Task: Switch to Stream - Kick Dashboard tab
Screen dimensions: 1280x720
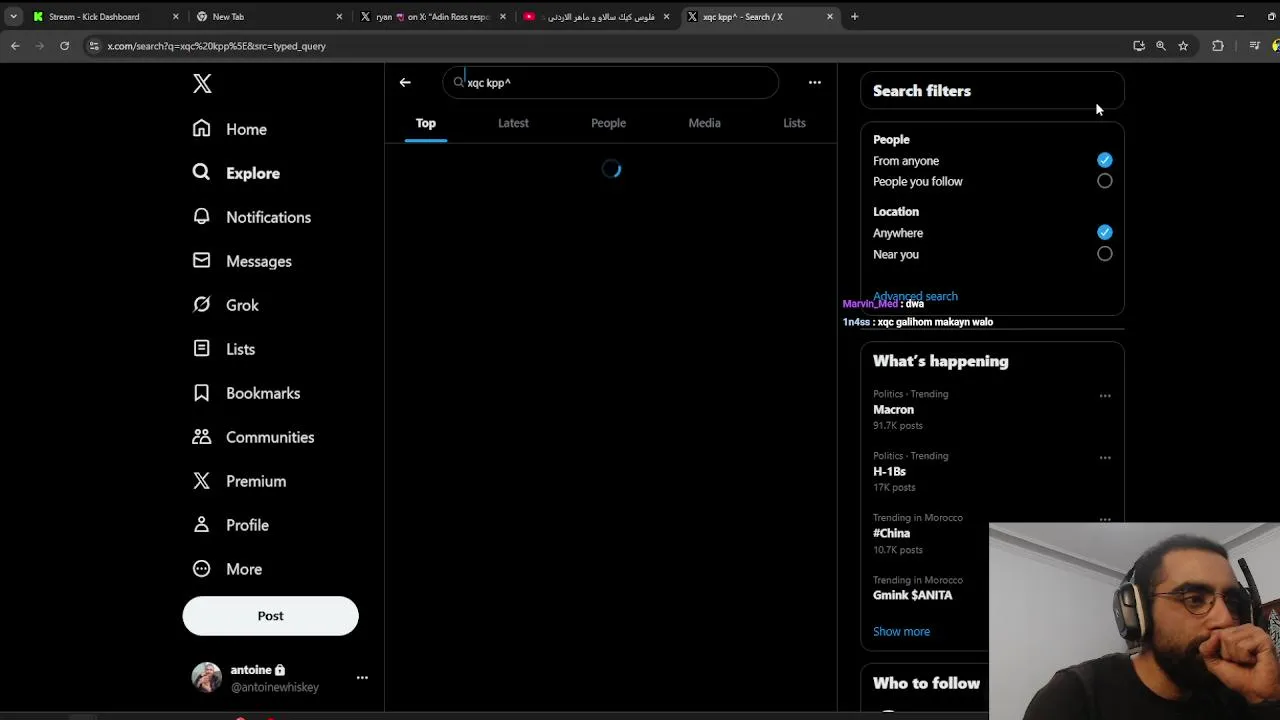Action: (x=104, y=16)
